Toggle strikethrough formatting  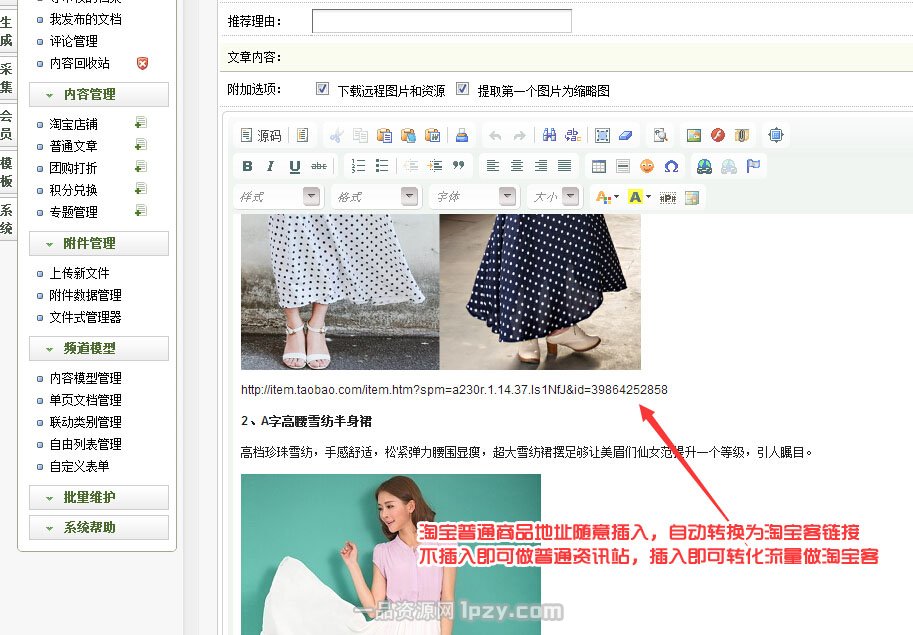[x=319, y=166]
